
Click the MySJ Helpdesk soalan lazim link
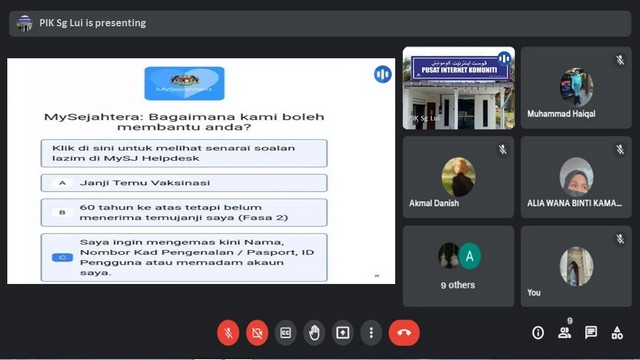(x=184, y=153)
